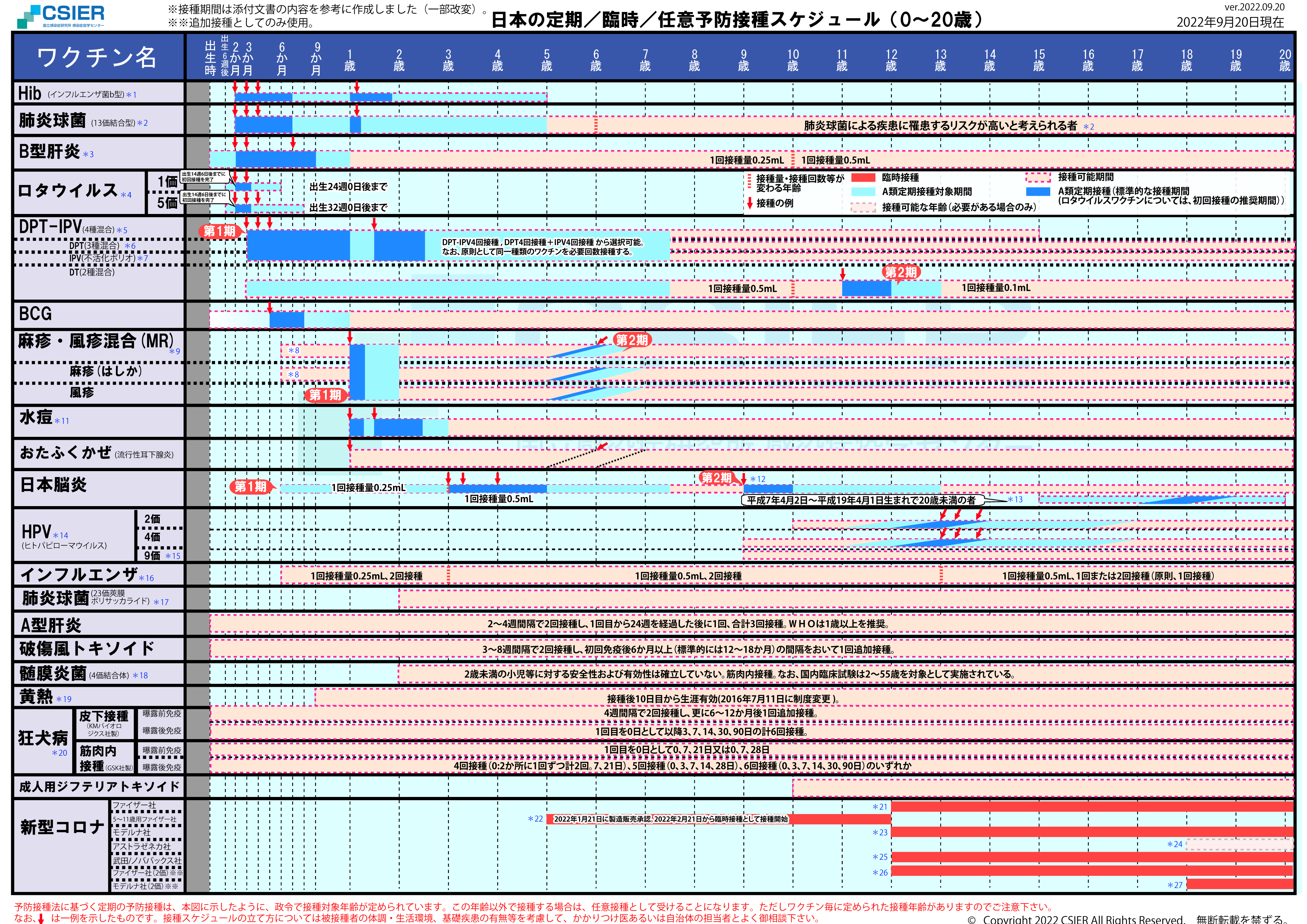Click the ロタウイルス 5価 sub-label
The image size is (1307, 924).
tap(167, 203)
